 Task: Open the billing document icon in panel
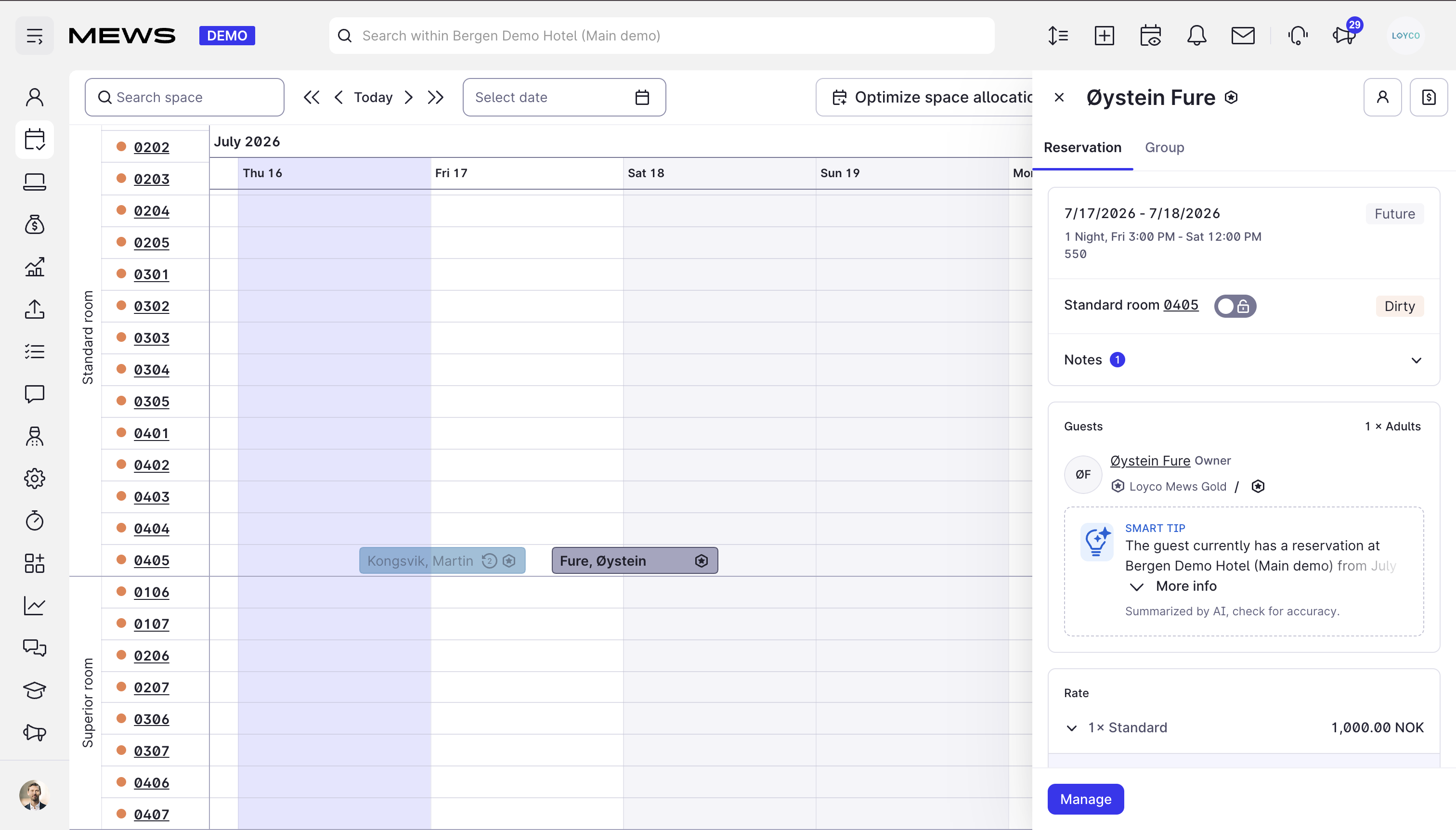pos(1429,97)
